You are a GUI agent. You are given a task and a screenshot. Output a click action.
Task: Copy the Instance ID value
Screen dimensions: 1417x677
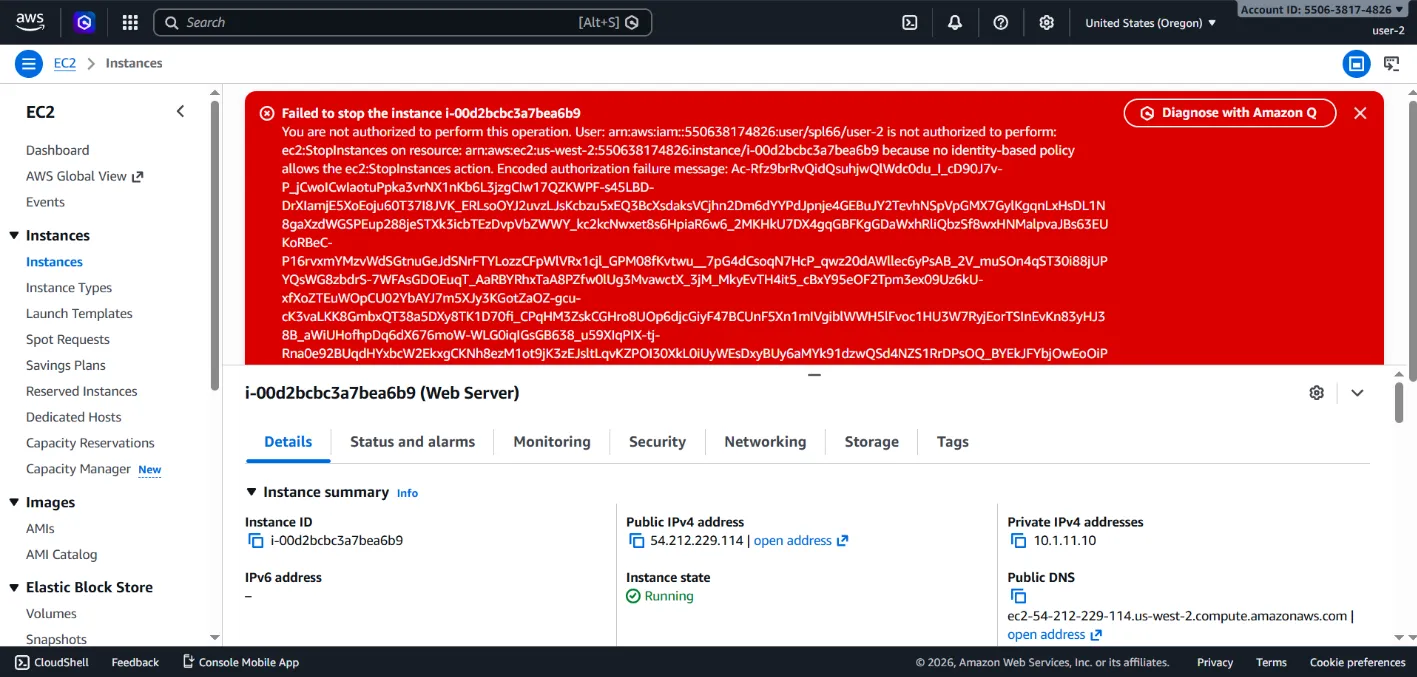tap(255, 541)
